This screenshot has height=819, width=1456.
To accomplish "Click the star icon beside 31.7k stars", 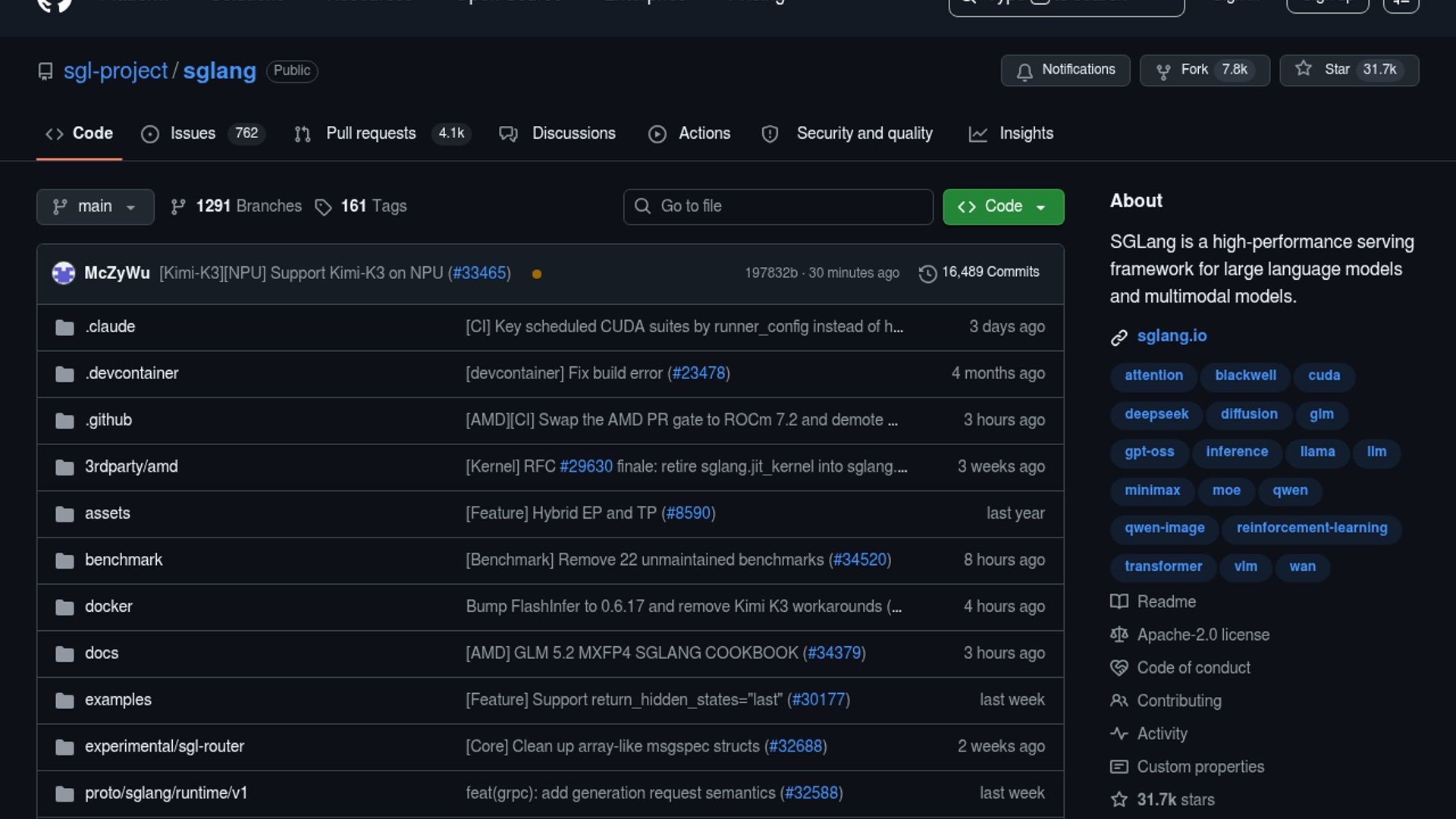I will 1119,800.
